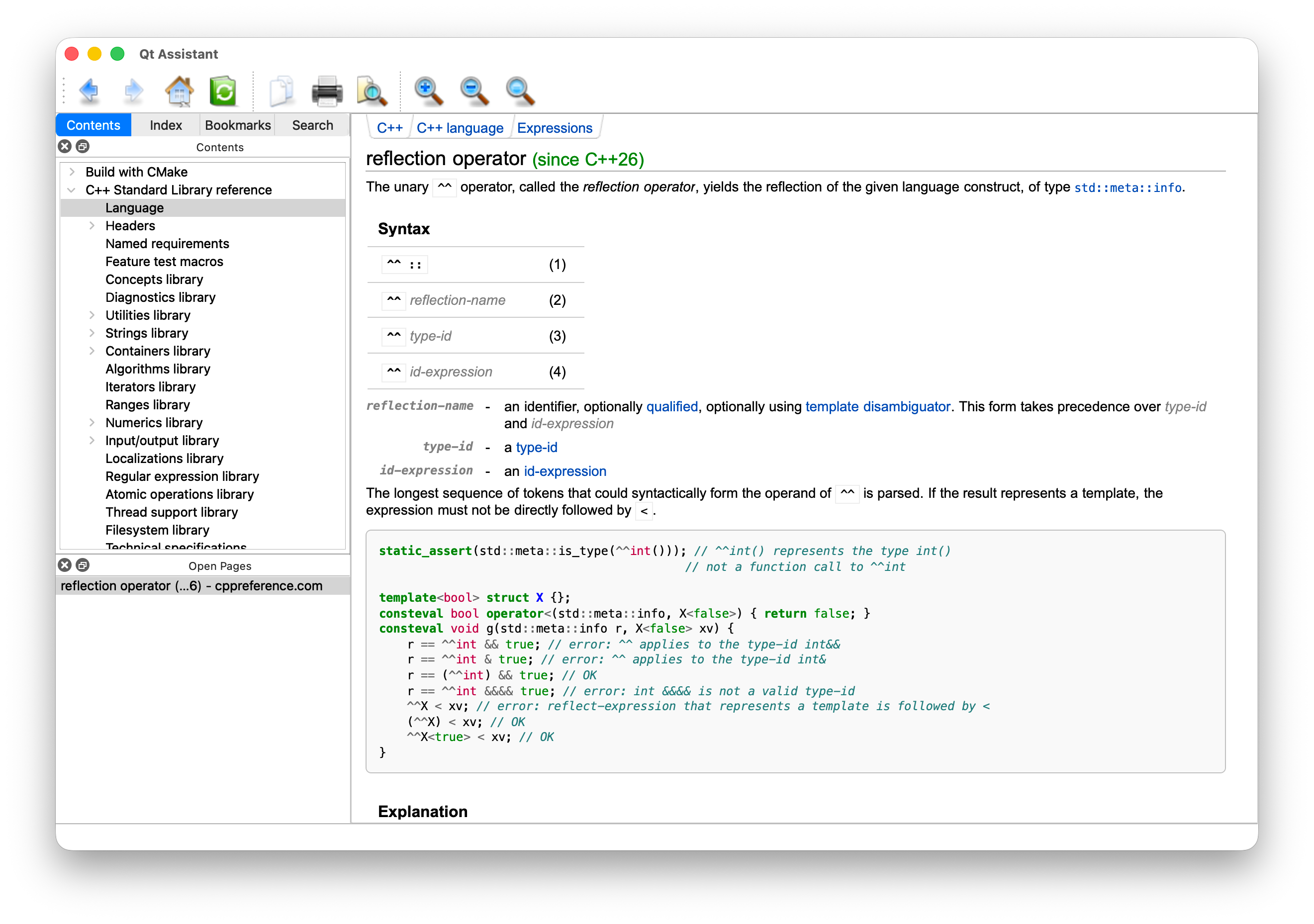Open Find in Text icon

point(372,91)
